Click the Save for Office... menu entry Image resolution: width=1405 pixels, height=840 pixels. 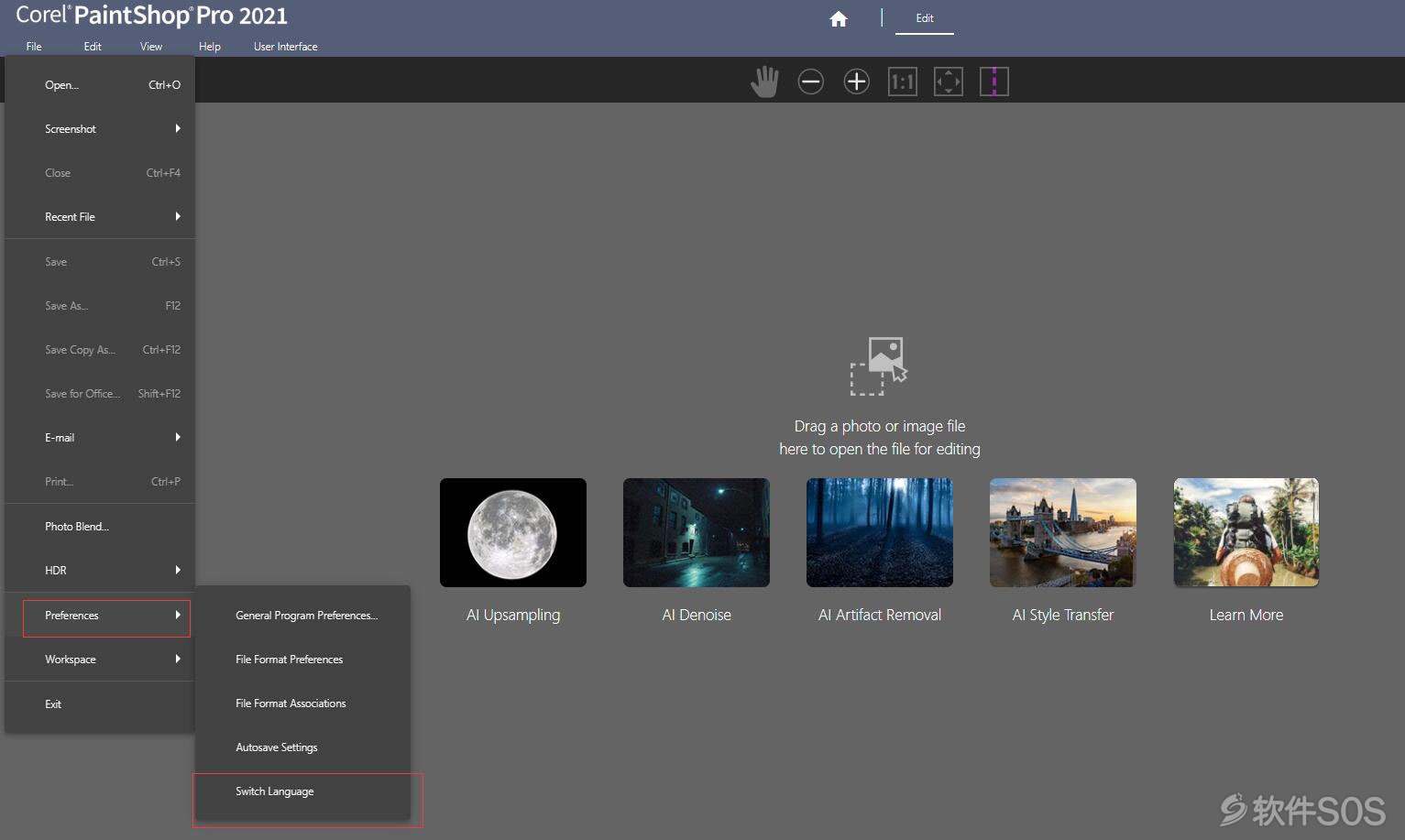[x=100, y=394]
